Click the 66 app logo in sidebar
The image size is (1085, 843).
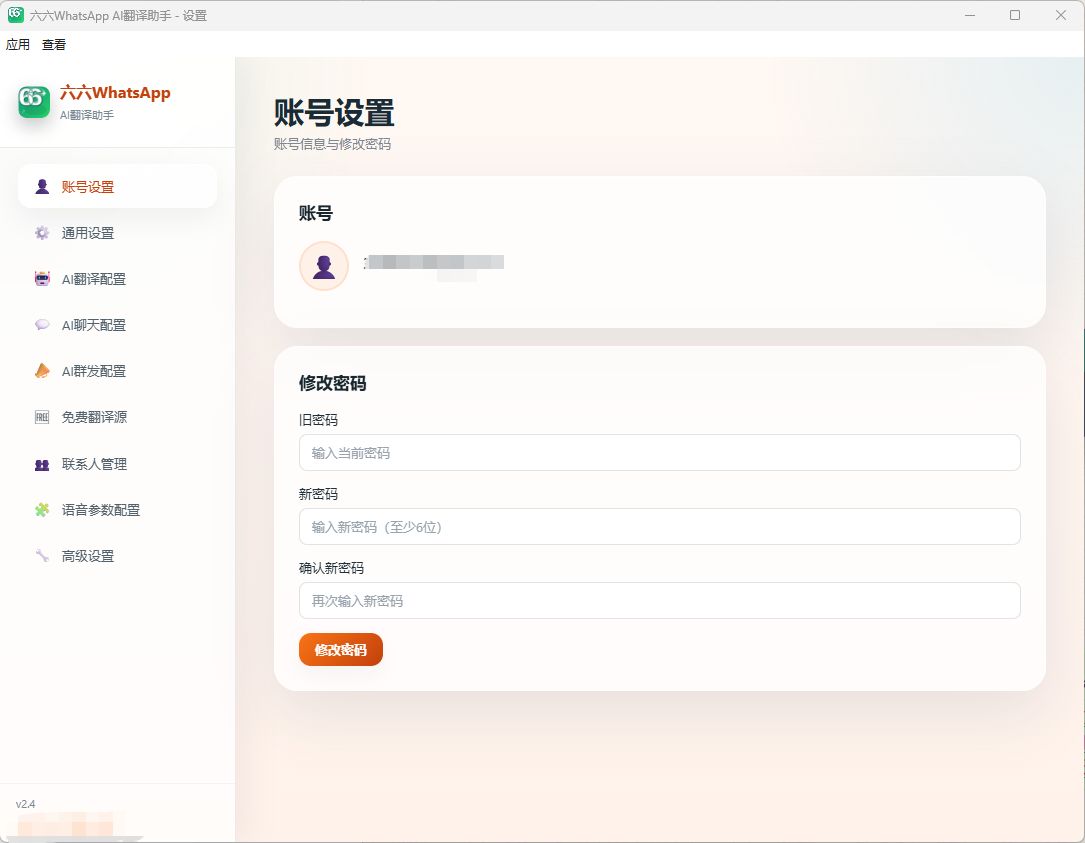[x=34, y=102]
